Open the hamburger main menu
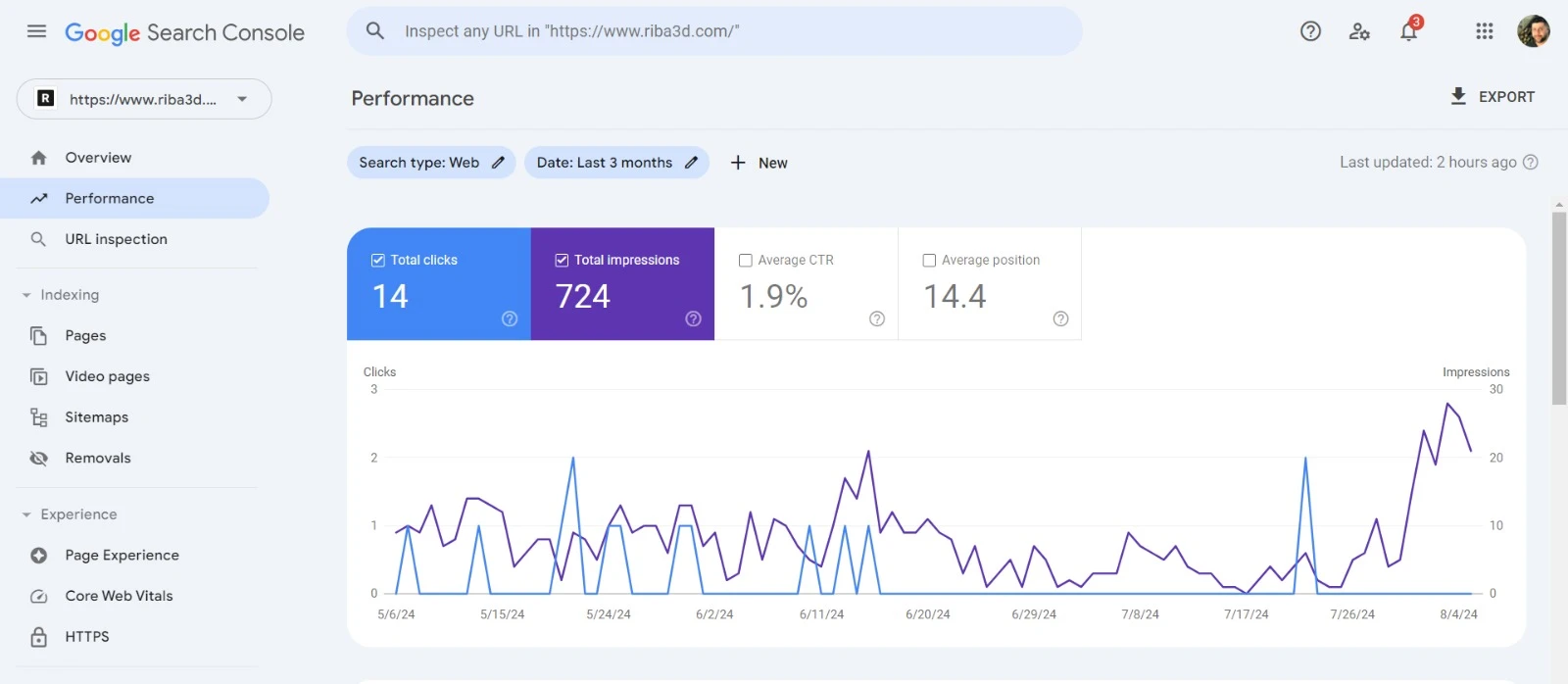Image resolution: width=1568 pixels, height=684 pixels. (36, 31)
